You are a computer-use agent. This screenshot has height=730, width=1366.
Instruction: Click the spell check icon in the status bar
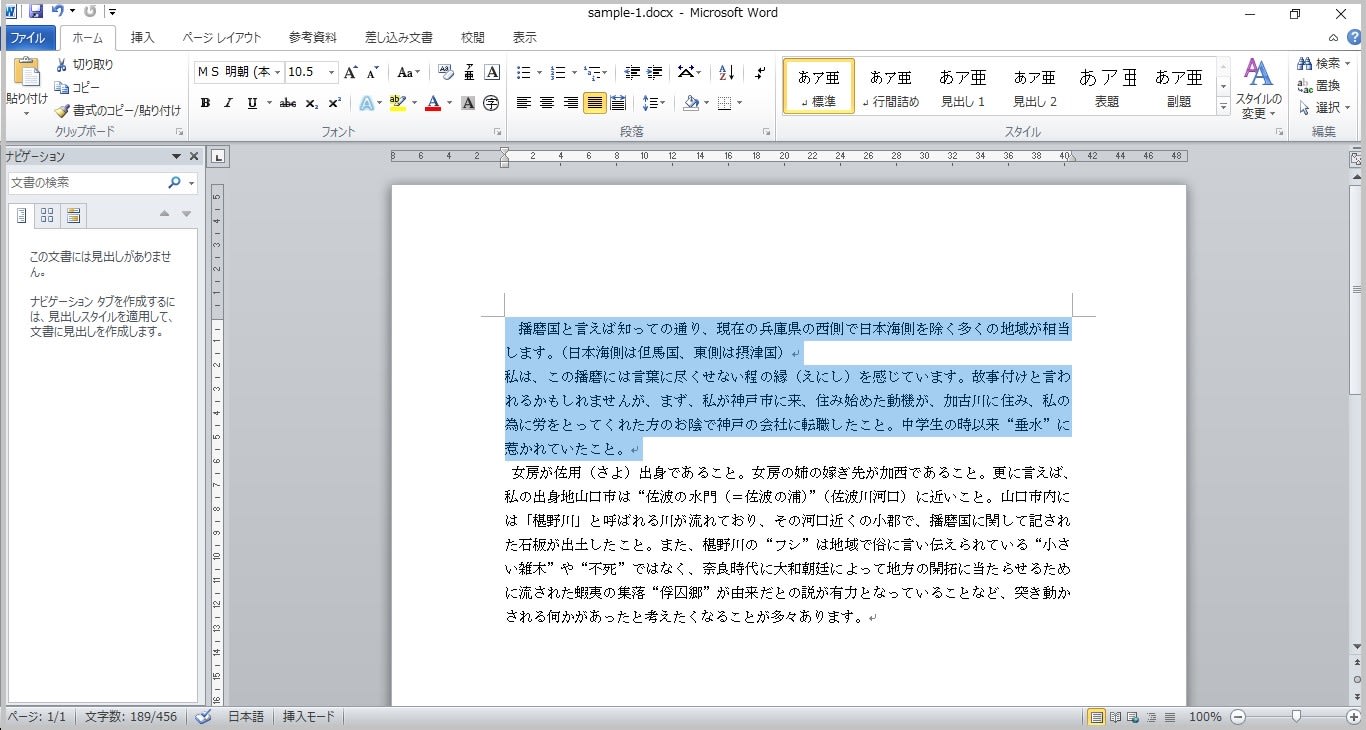pyautogui.click(x=204, y=717)
